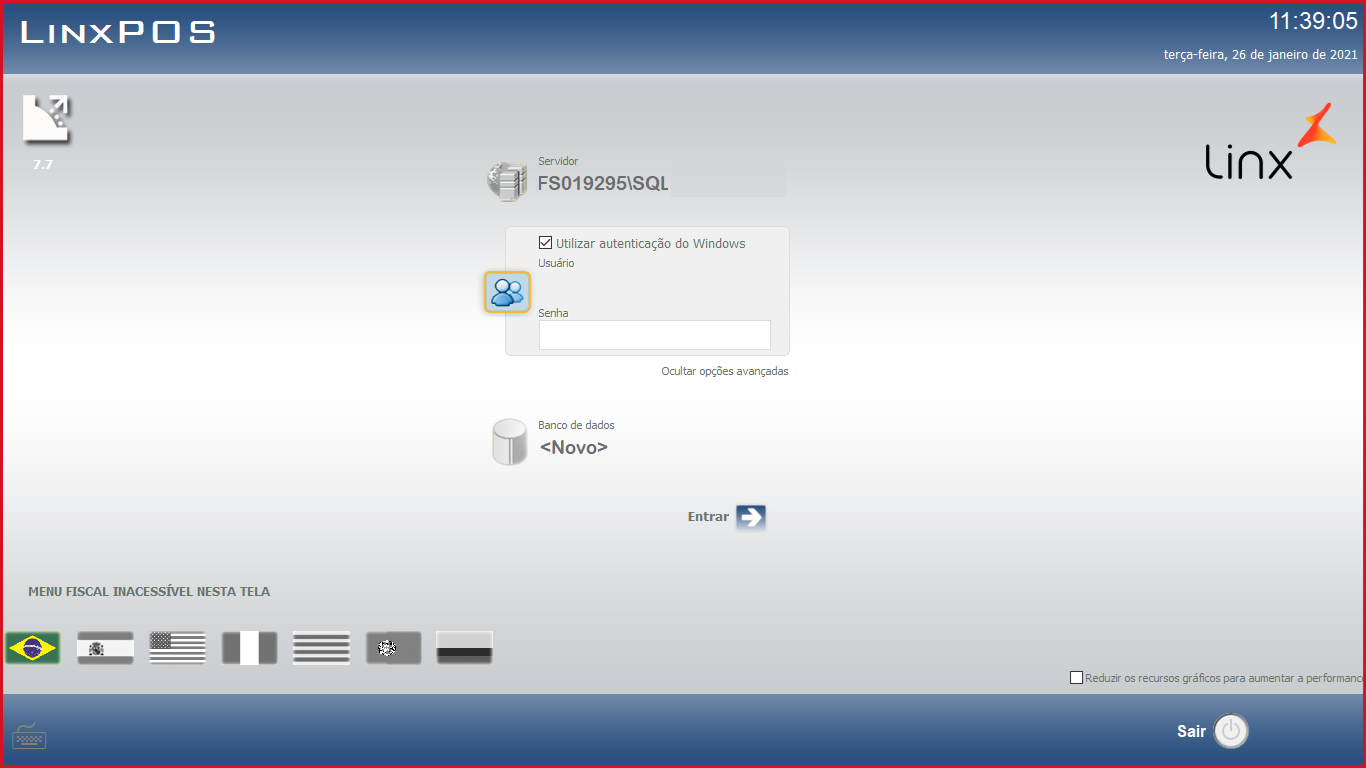Click MENU FISCAL INACESSÍVEL NESTA TELA text
This screenshot has width=1366, height=768.
click(x=149, y=592)
